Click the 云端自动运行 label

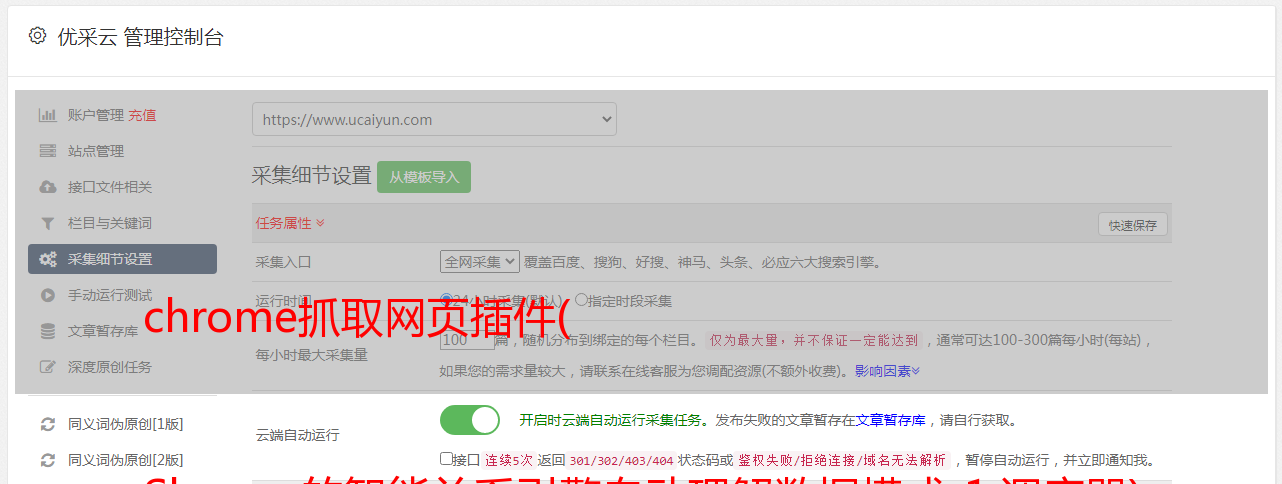click(298, 435)
